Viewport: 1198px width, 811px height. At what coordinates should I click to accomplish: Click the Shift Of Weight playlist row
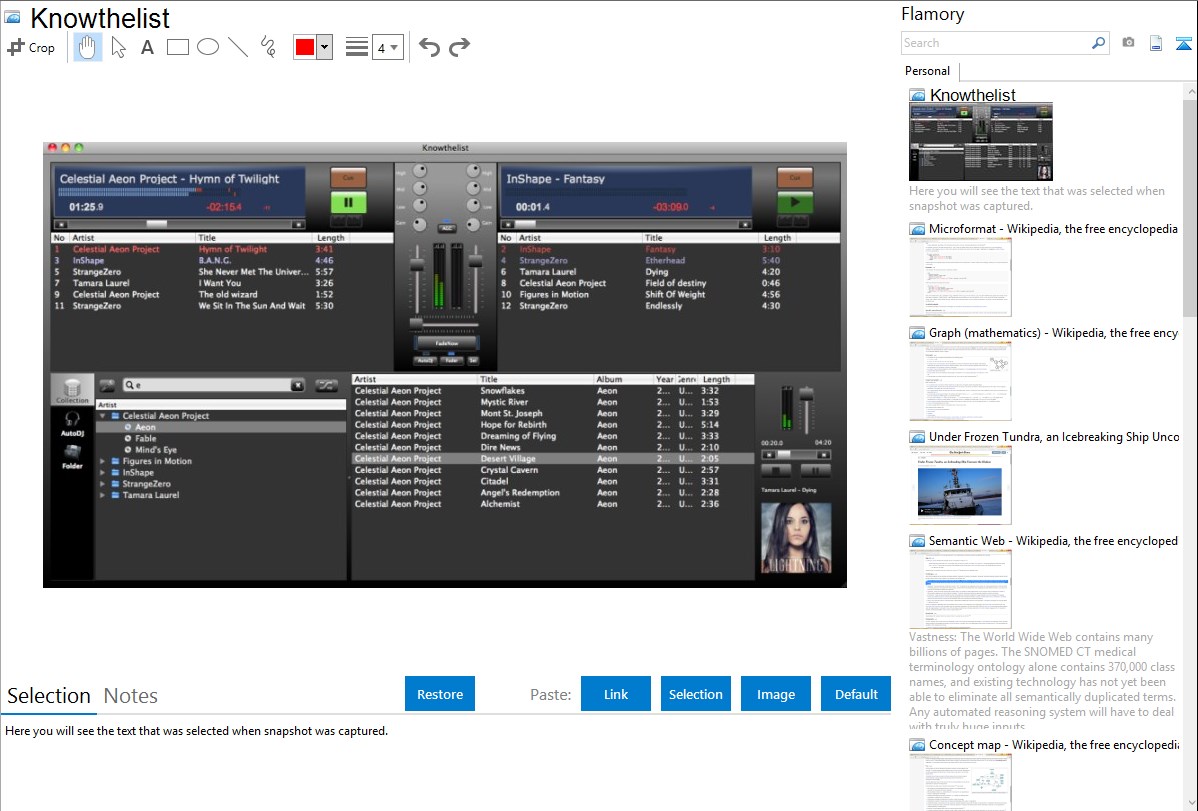[669, 294]
